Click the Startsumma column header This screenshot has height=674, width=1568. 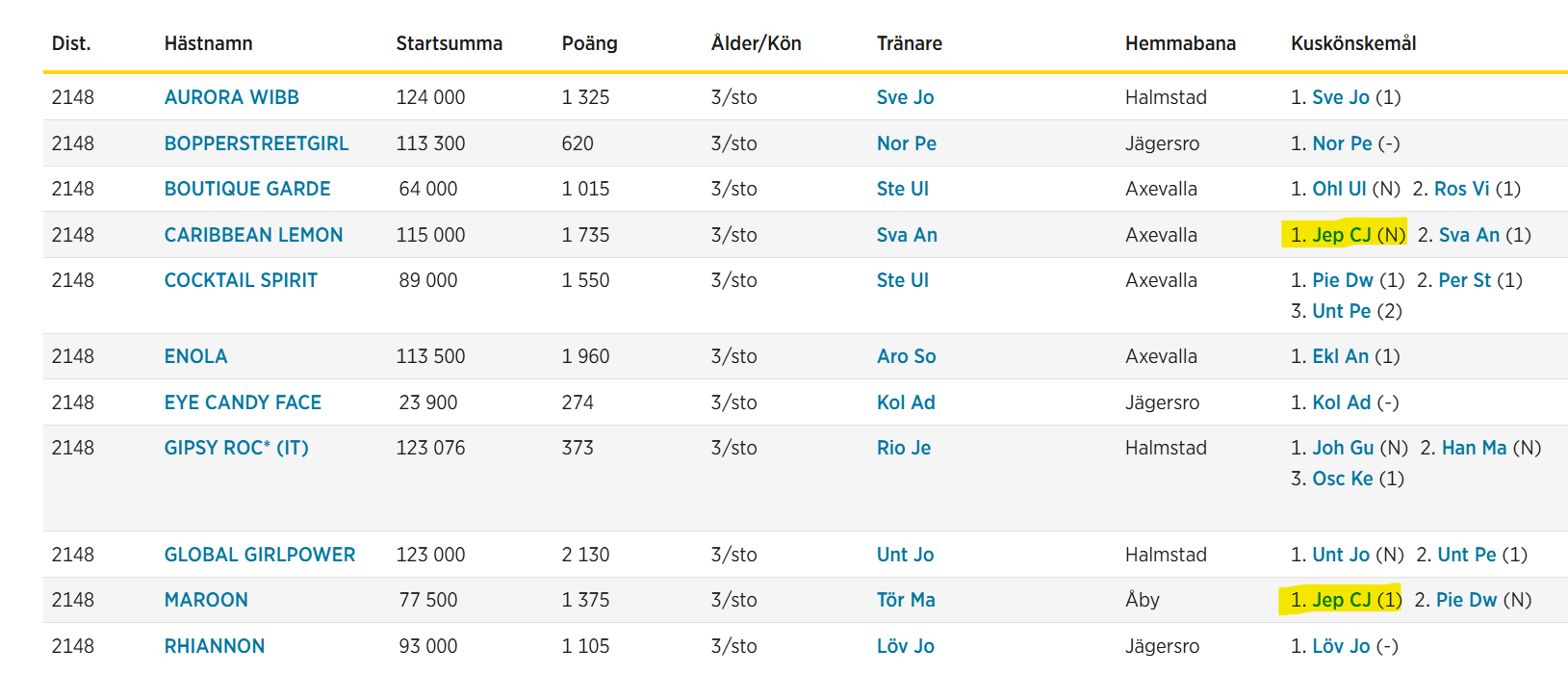450,43
